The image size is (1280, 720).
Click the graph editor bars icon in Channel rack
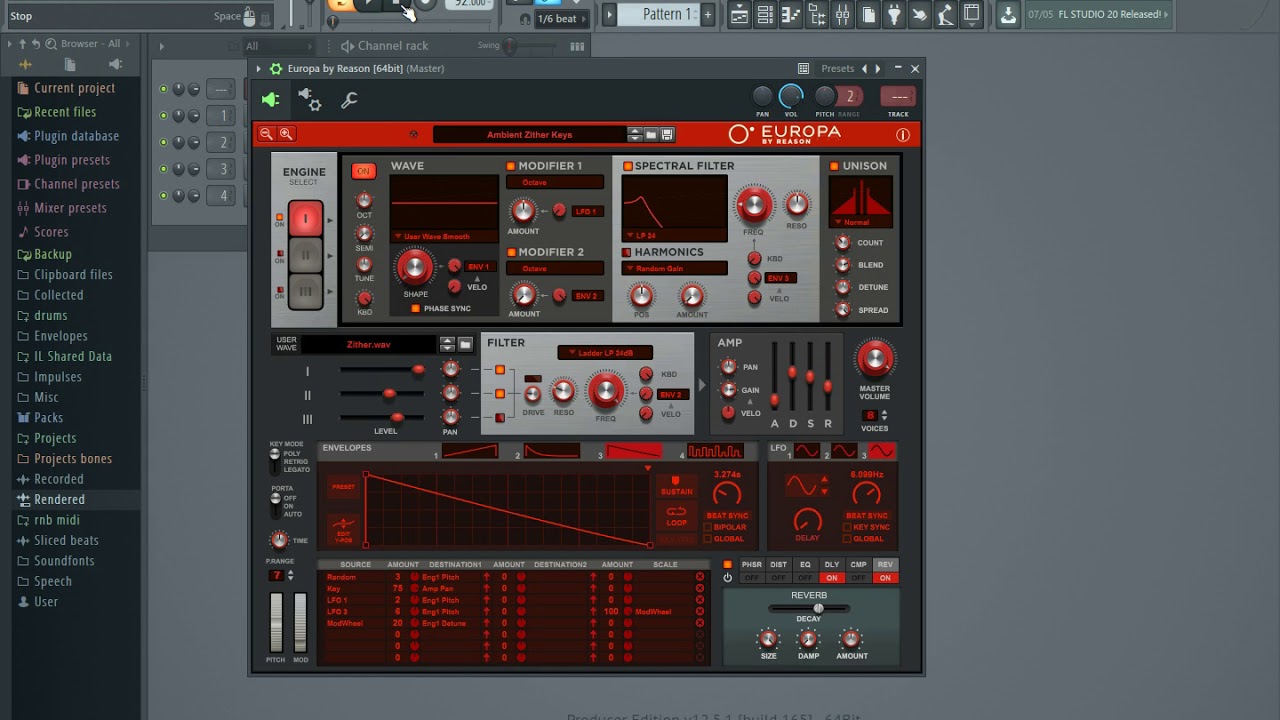click(577, 46)
